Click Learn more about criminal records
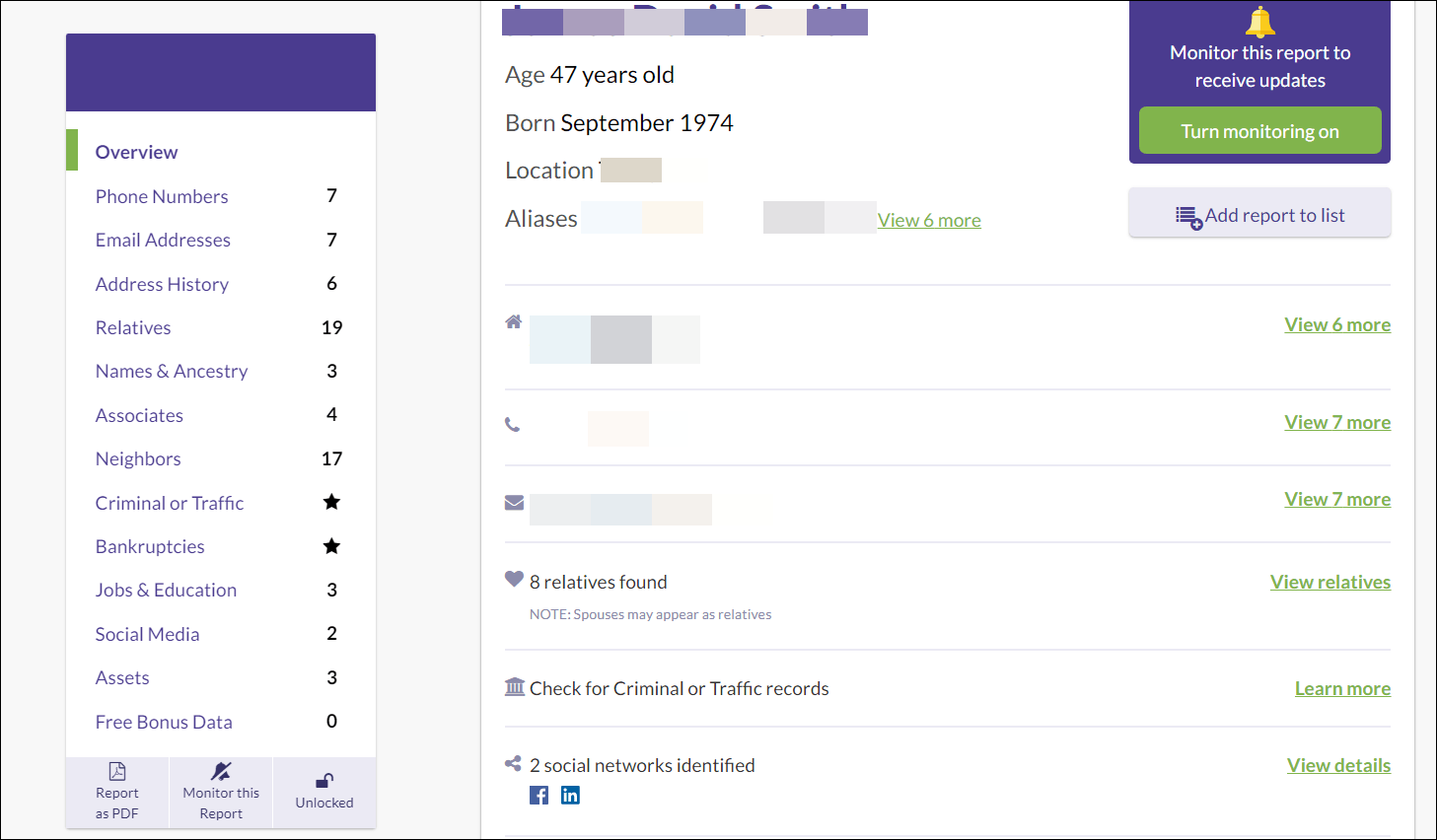Image resolution: width=1437 pixels, height=840 pixels. tap(1342, 688)
